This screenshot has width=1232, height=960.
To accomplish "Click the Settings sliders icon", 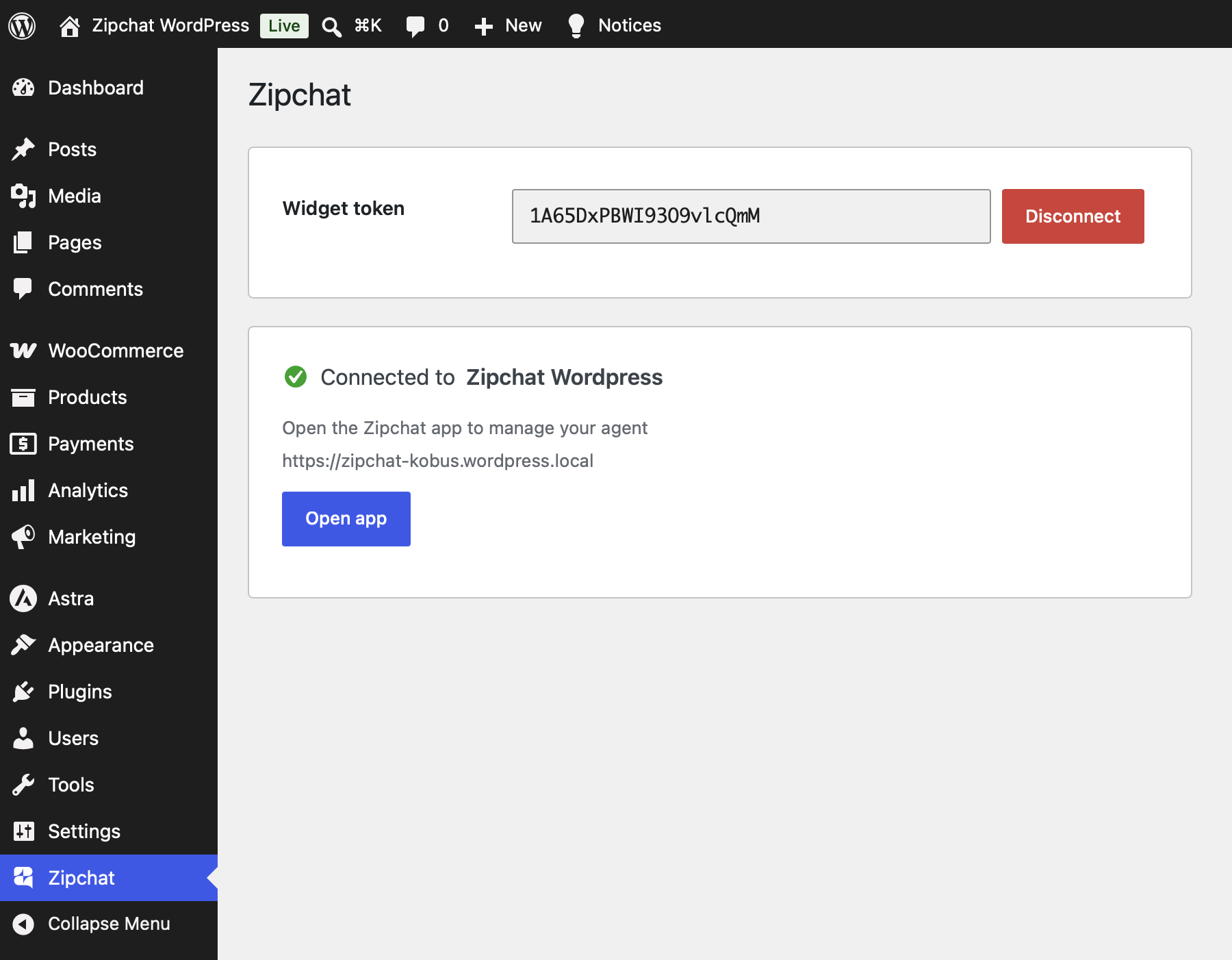I will pos(23,831).
